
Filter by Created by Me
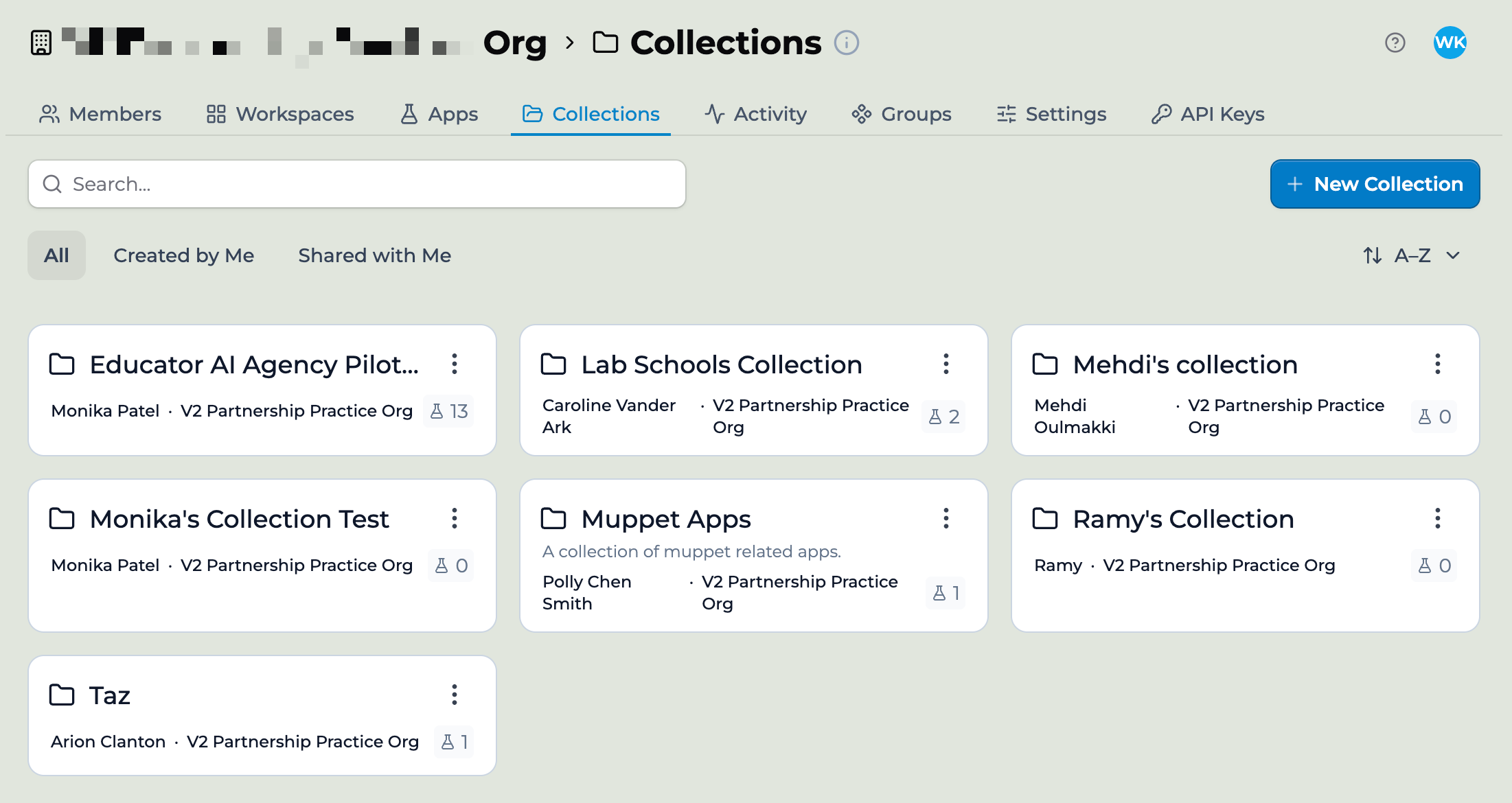point(184,255)
